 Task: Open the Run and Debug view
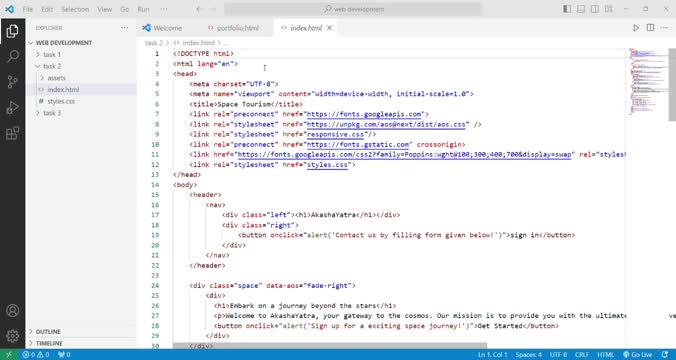point(13,107)
